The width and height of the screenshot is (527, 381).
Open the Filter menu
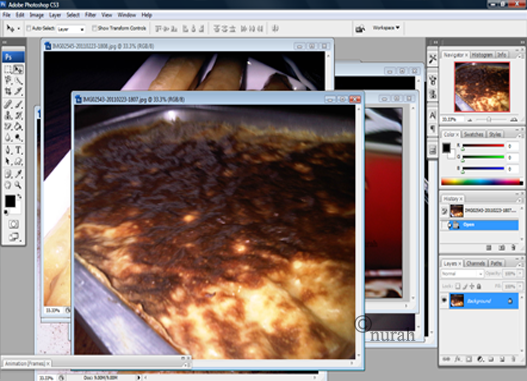(90, 15)
